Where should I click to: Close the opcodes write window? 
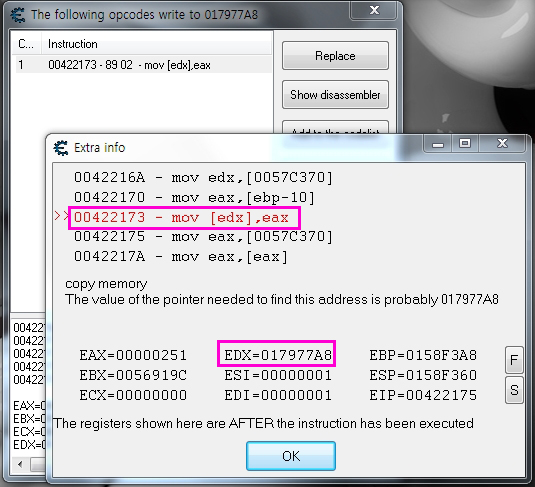click(374, 10)
